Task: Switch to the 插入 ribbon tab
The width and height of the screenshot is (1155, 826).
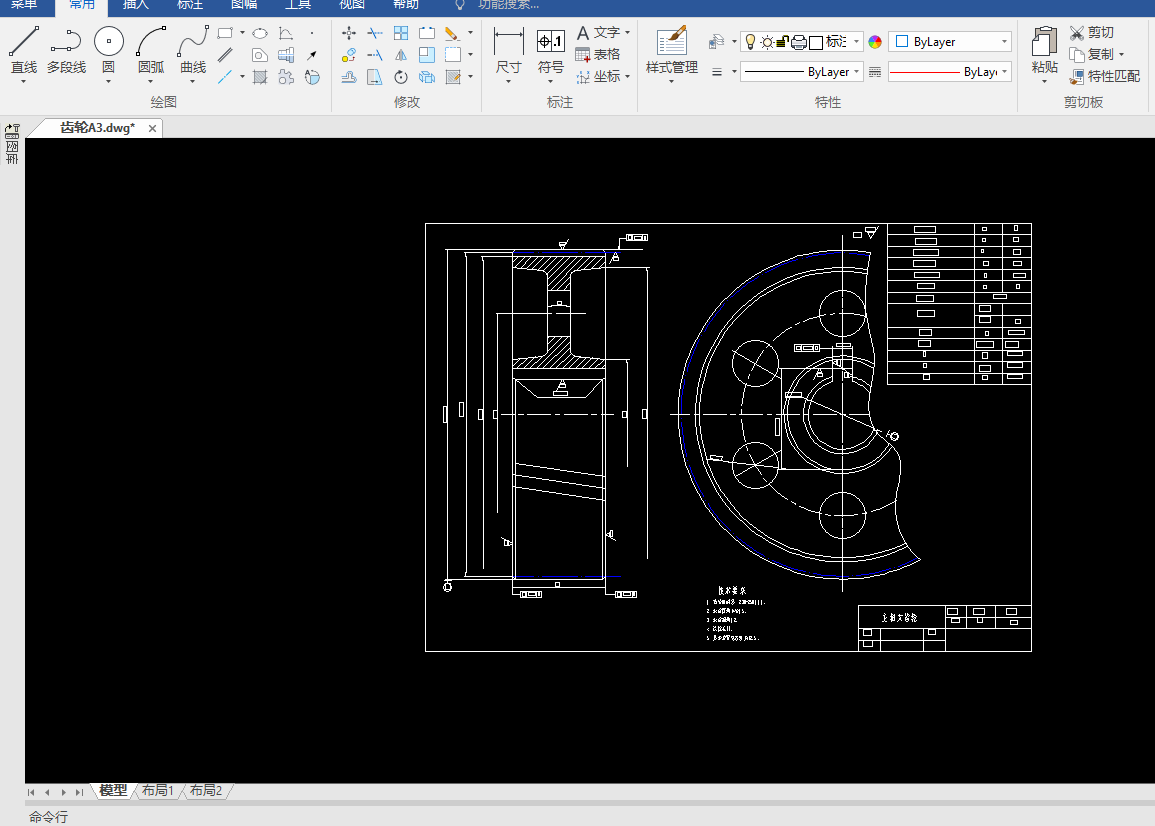Action: 135,5
